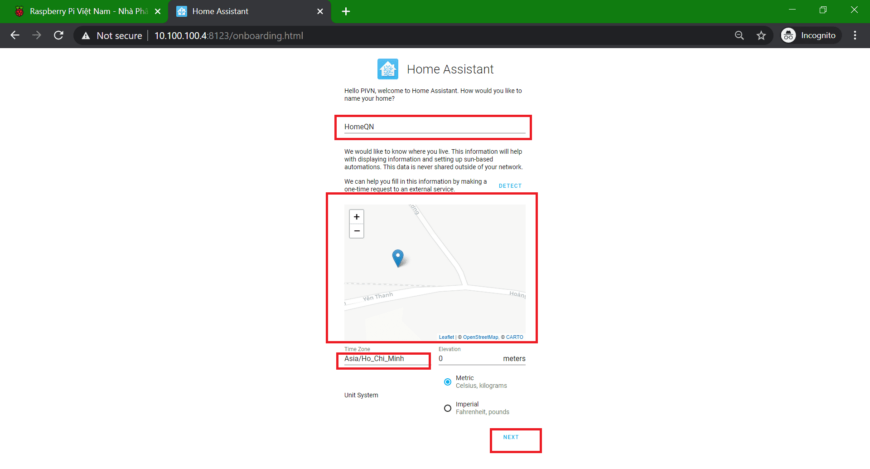The image size is (870, 469).
Task: Reload the current browser page
Action: point(59,35)
